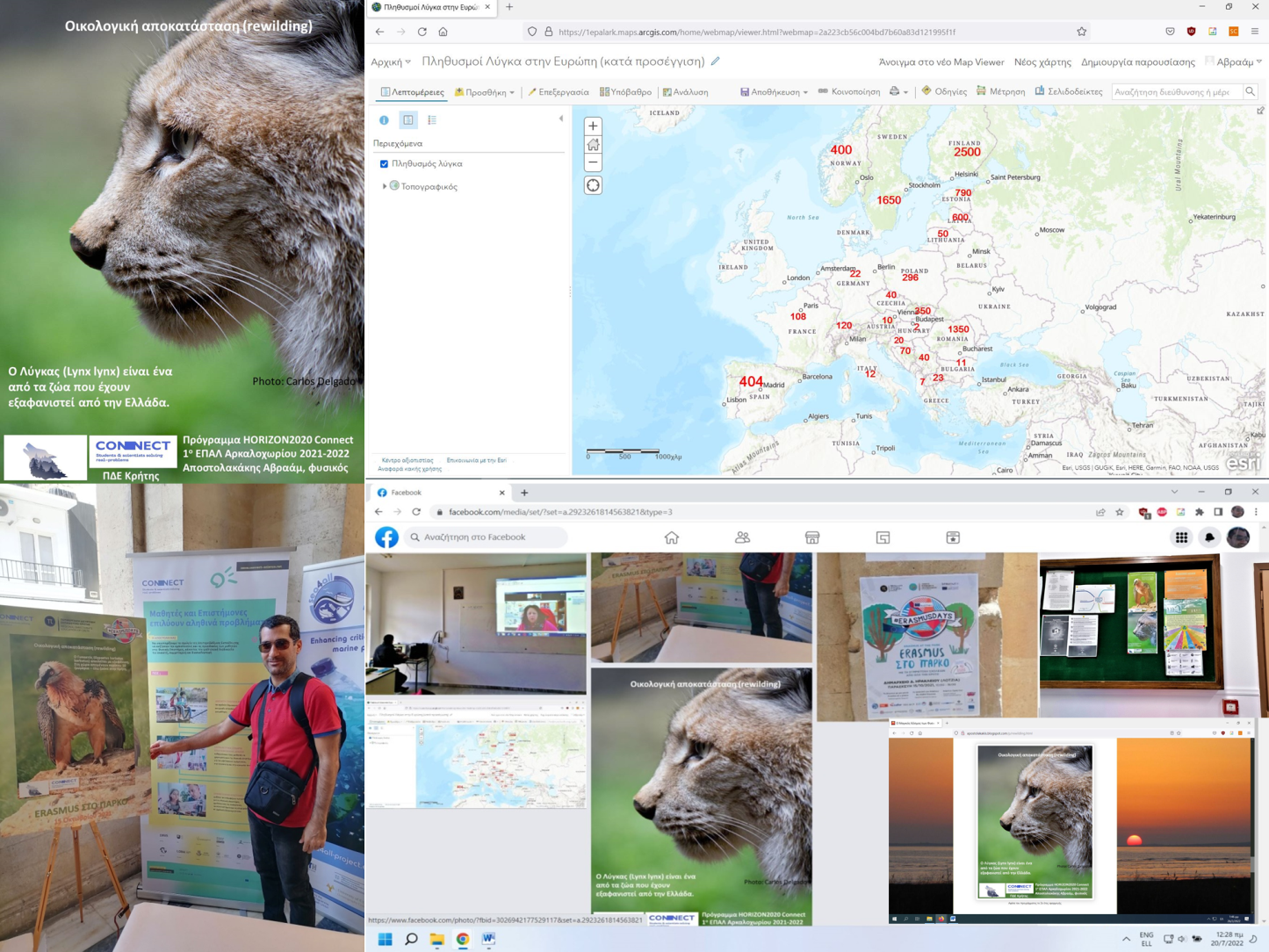Open the Αποθήκευση dropdown
1269x952 pixels.
coord(774,91)
